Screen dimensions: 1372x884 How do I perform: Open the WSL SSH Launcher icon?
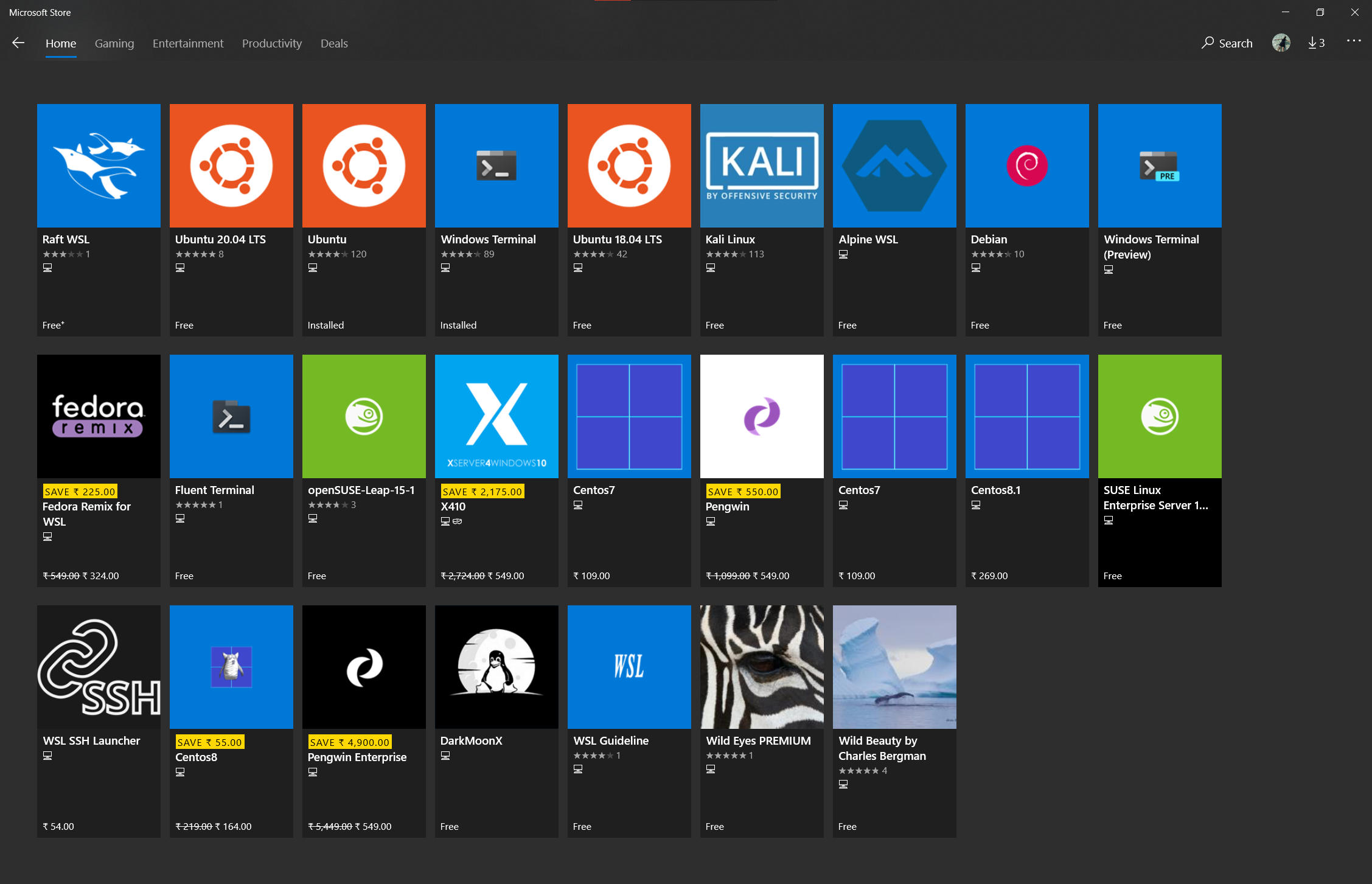(99, 667)
